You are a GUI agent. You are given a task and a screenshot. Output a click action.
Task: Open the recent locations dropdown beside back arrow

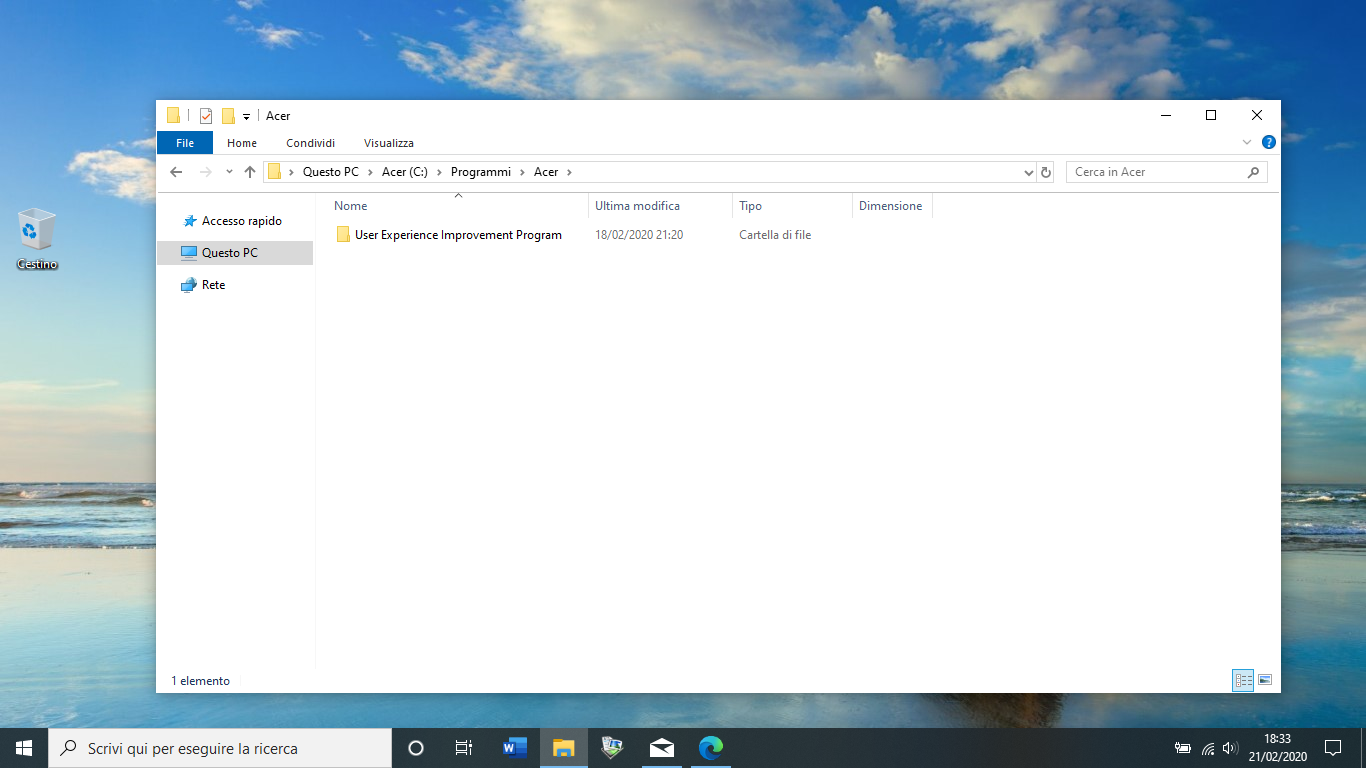point(229,171)
